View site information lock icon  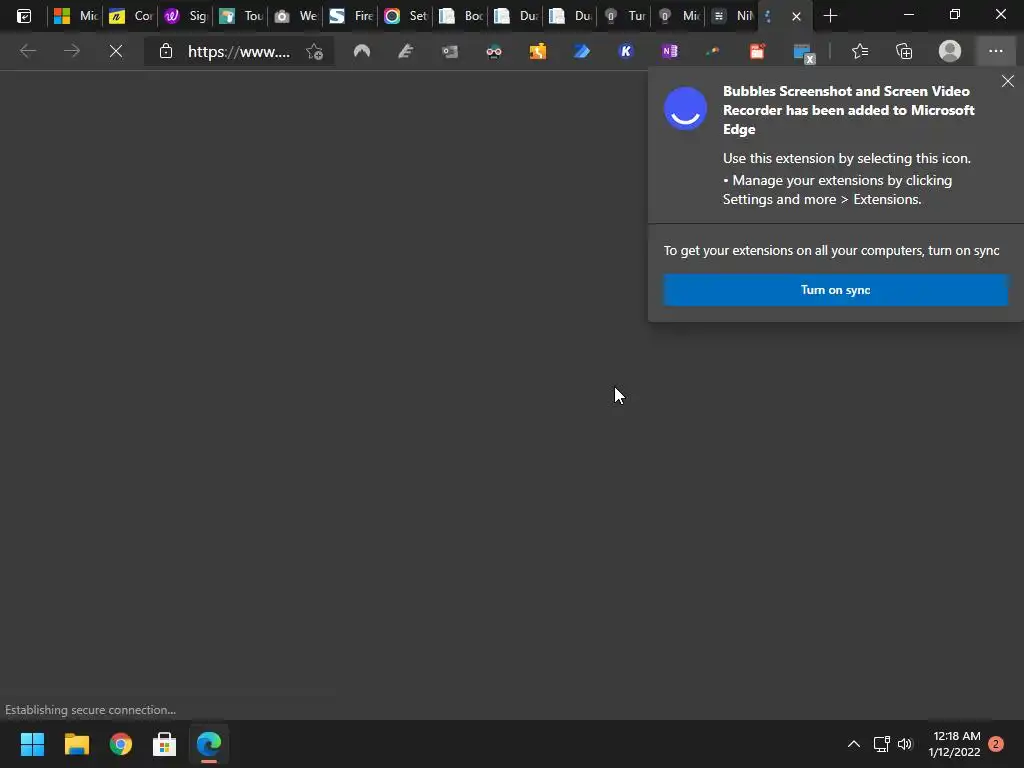point(166,51)
